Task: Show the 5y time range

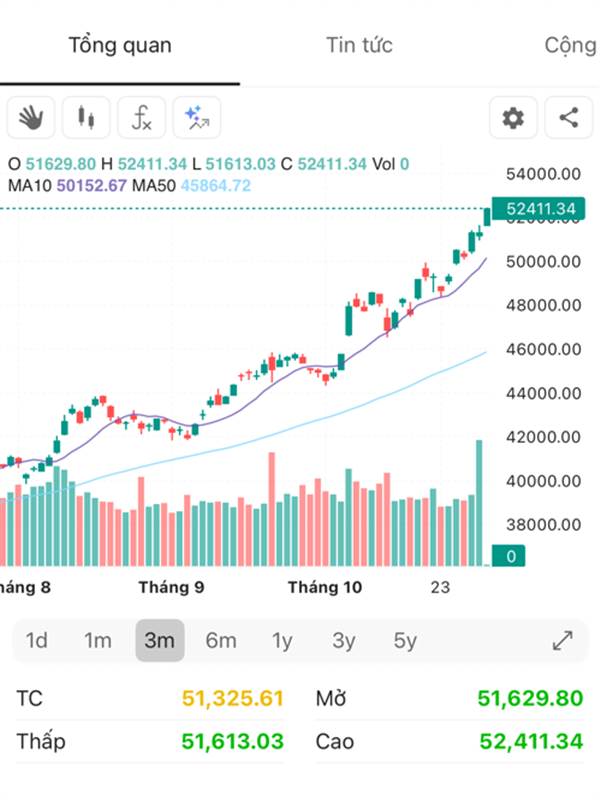Action: click(405, 641)
